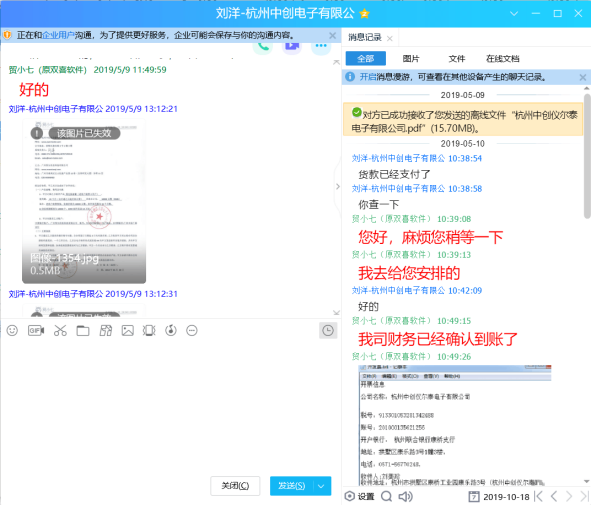Image resolution: width=591 pixels, height=506 pixels.
Task: Switch to the 图片 filter tab
Action: pyautogui.click(x=411, y=59)
